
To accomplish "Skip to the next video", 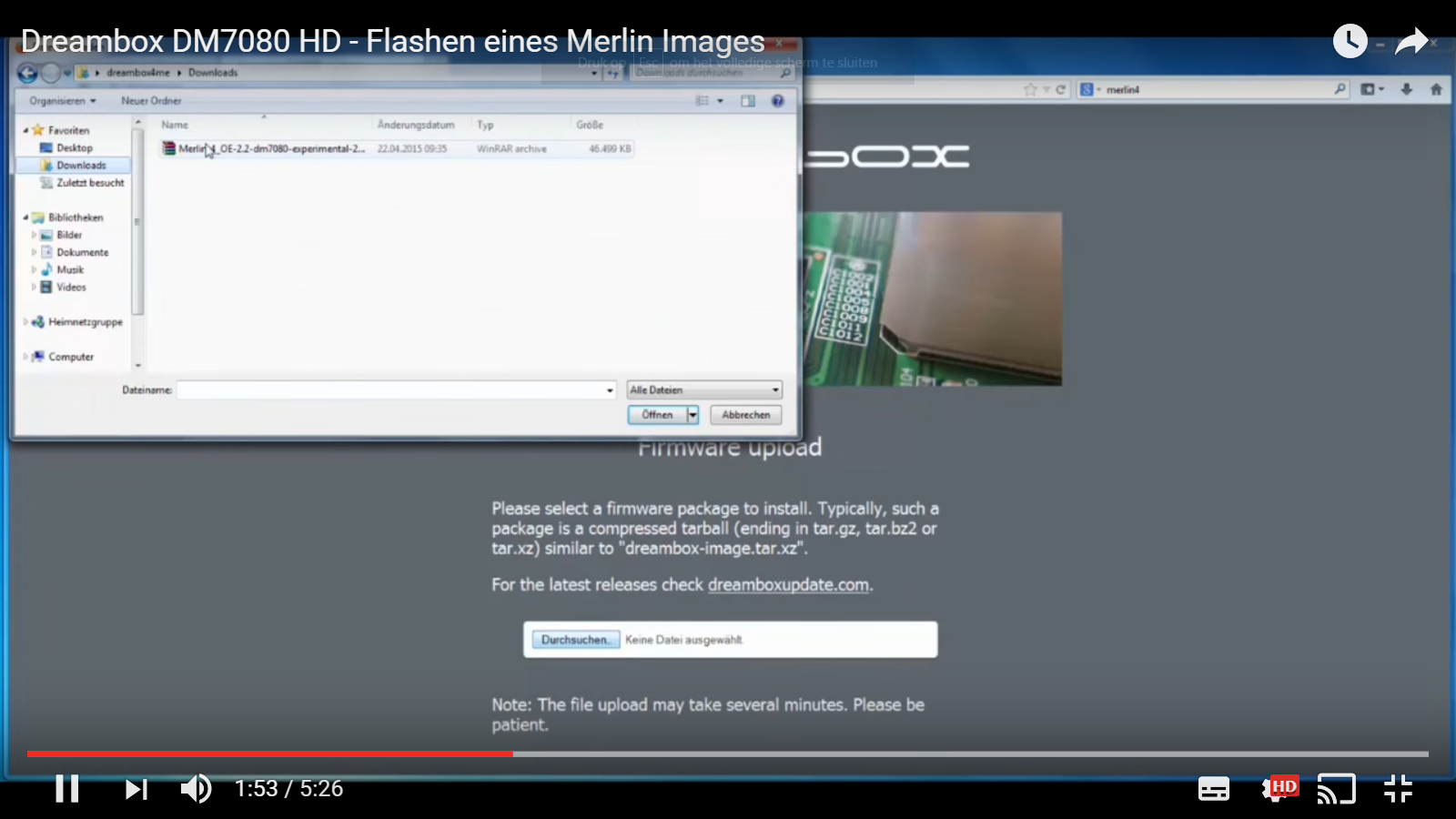I will (136, 789).
